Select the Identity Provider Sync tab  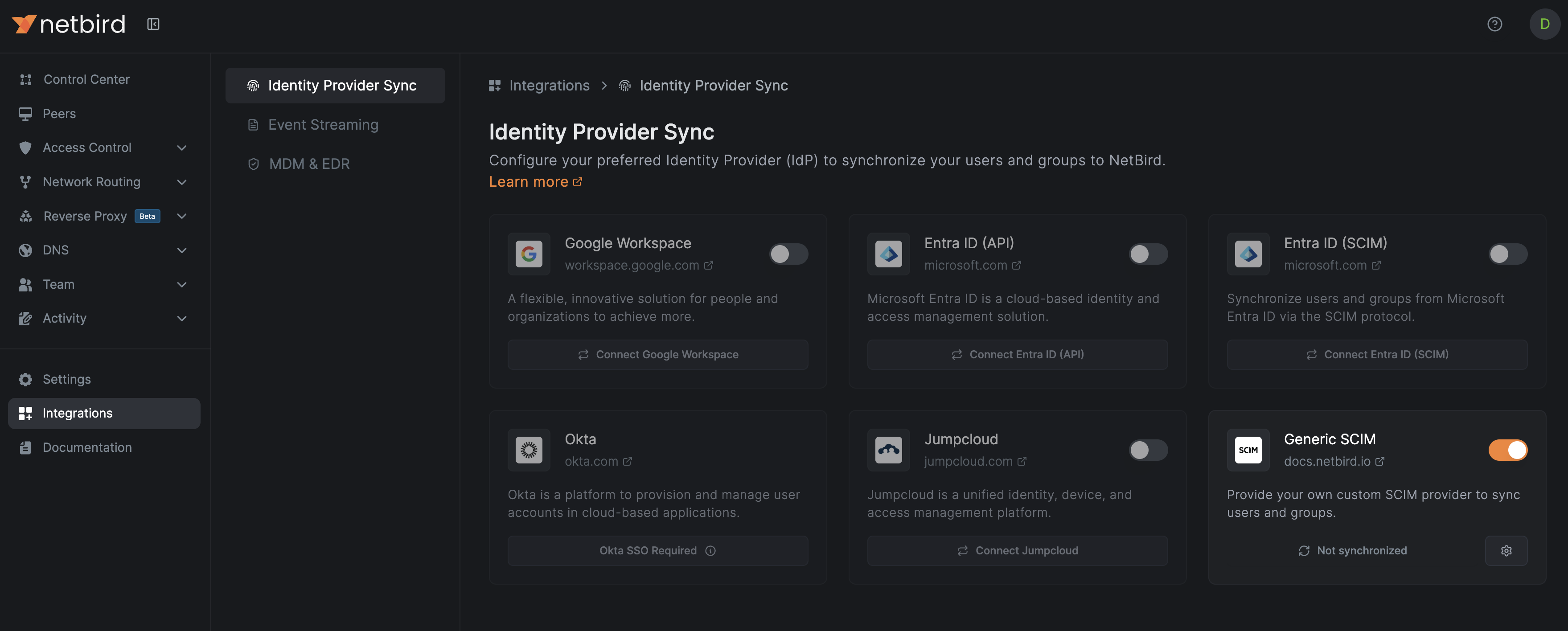335,86
